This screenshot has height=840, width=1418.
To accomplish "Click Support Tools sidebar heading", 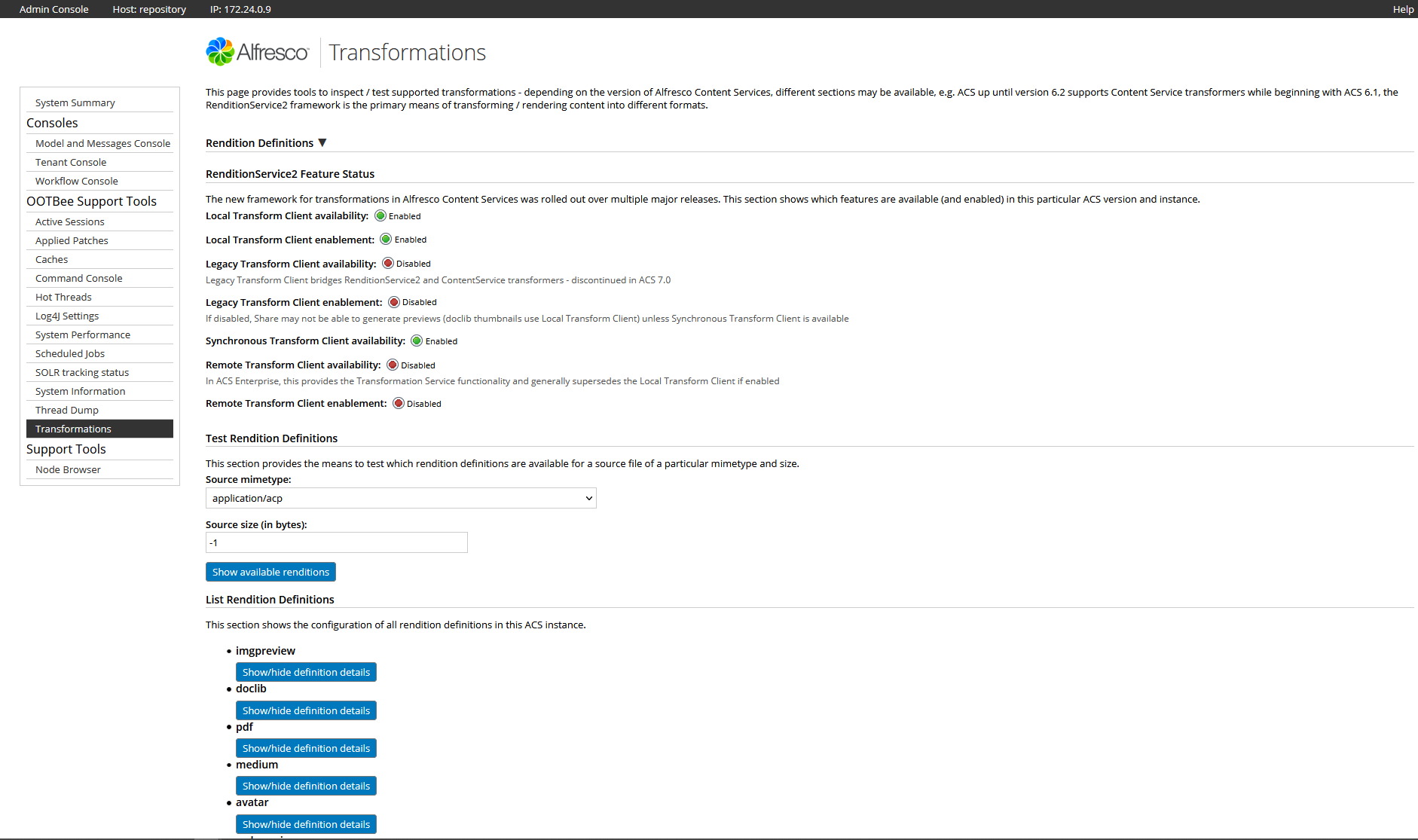I will coord(66,449).
